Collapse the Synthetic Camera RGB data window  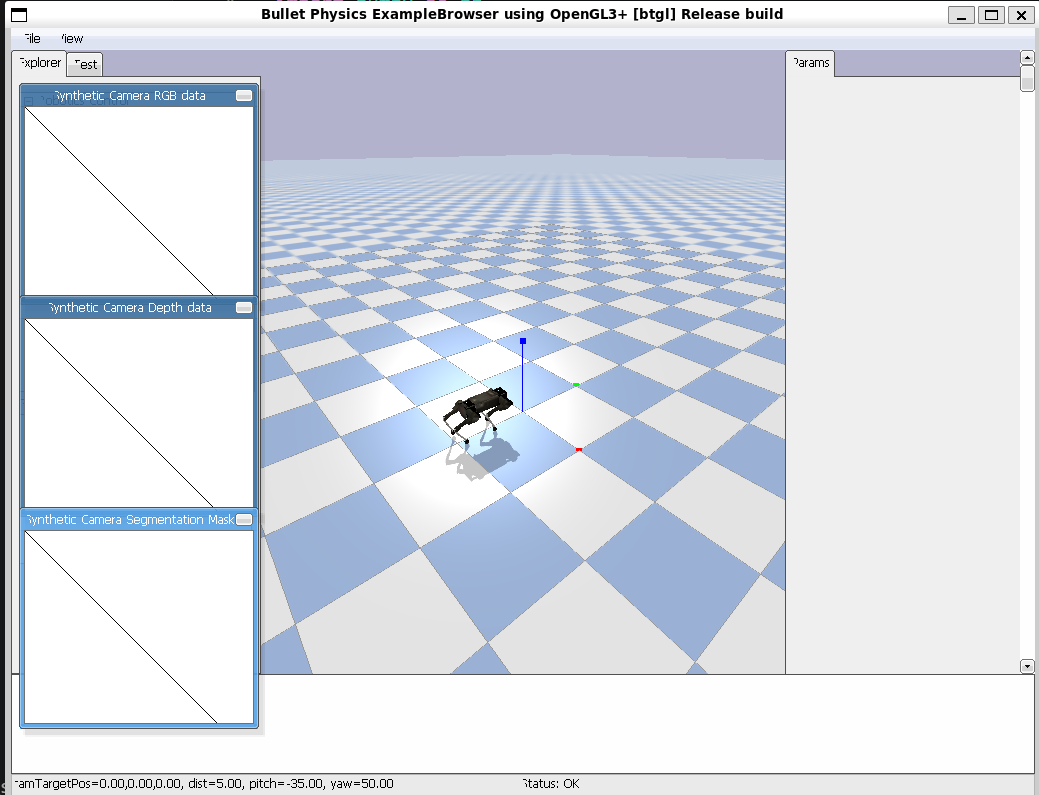[244, 95]
